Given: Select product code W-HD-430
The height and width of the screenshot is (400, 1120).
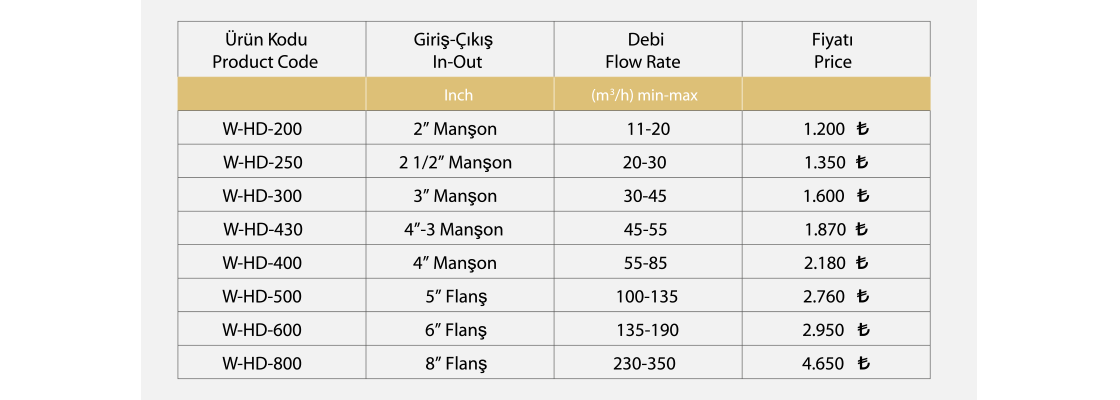Looking at the screenshot, I should 262,229.
